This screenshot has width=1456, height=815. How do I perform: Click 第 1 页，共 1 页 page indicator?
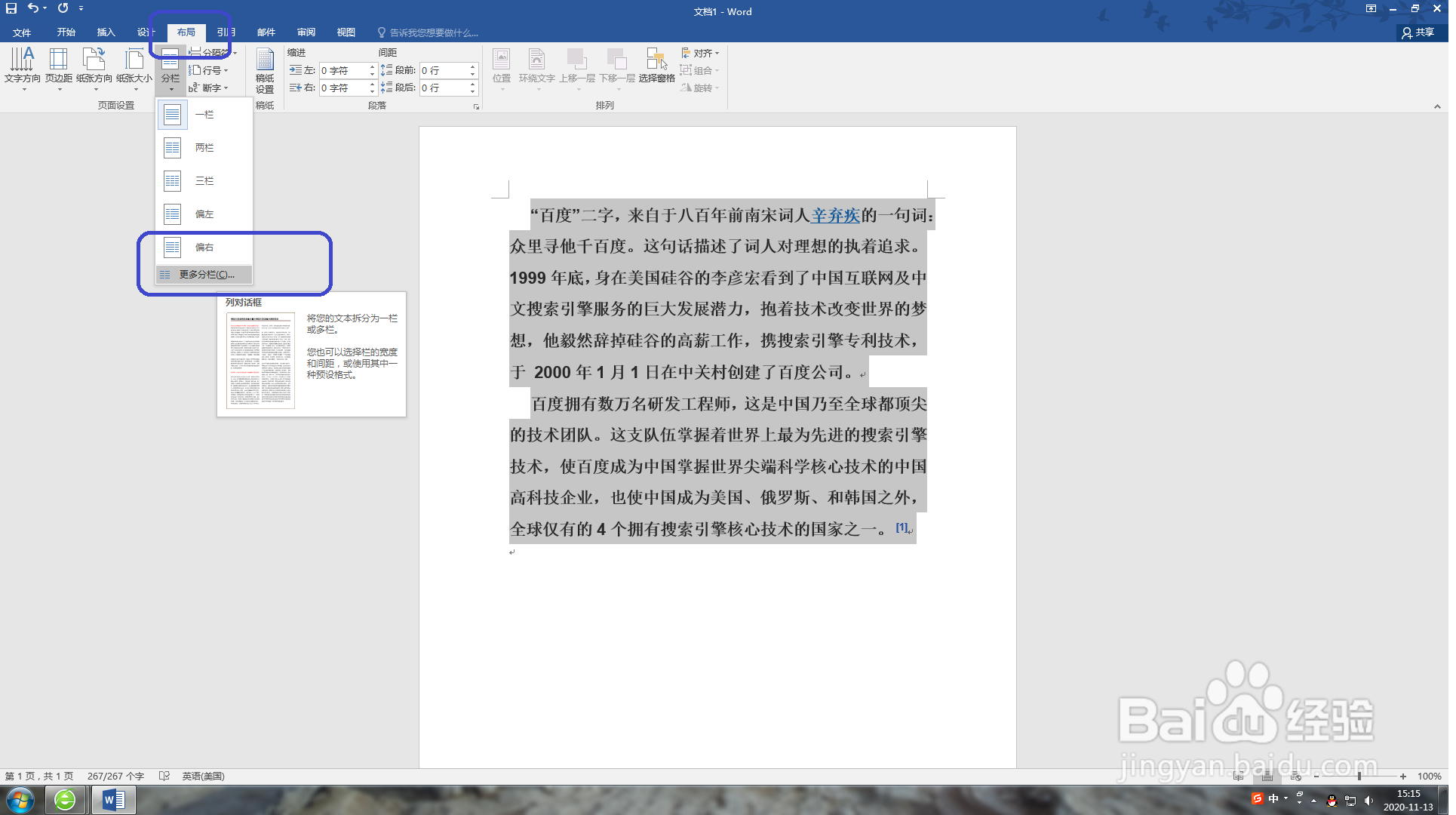39,777
